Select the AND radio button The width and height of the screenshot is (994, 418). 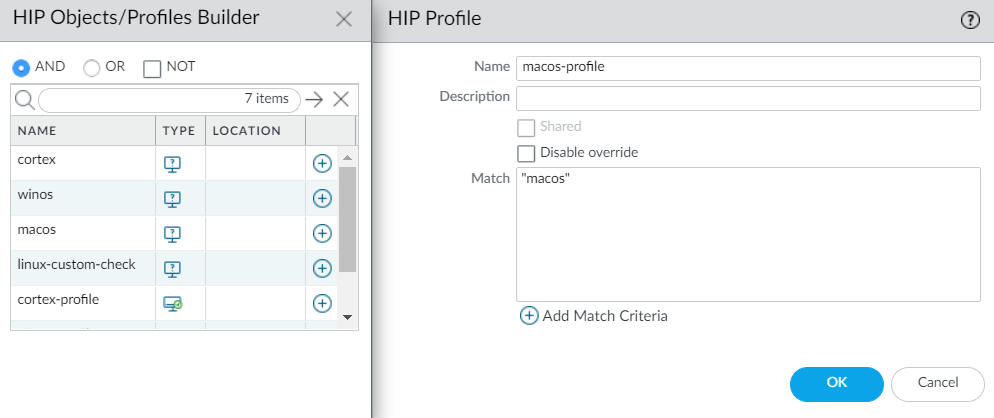point(21,68)
